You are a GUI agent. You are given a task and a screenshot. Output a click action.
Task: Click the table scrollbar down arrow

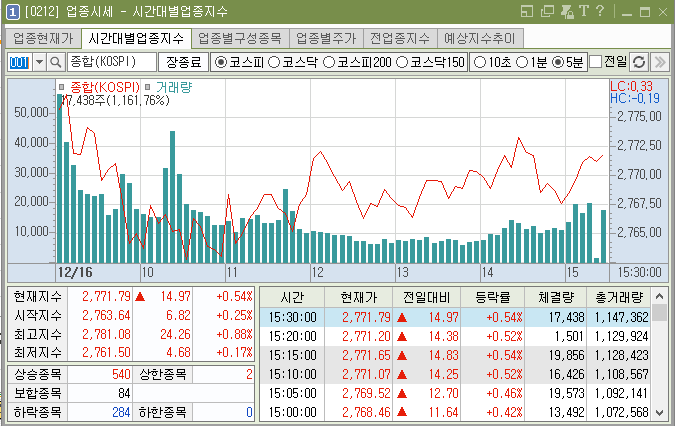[x=660, y=413]
